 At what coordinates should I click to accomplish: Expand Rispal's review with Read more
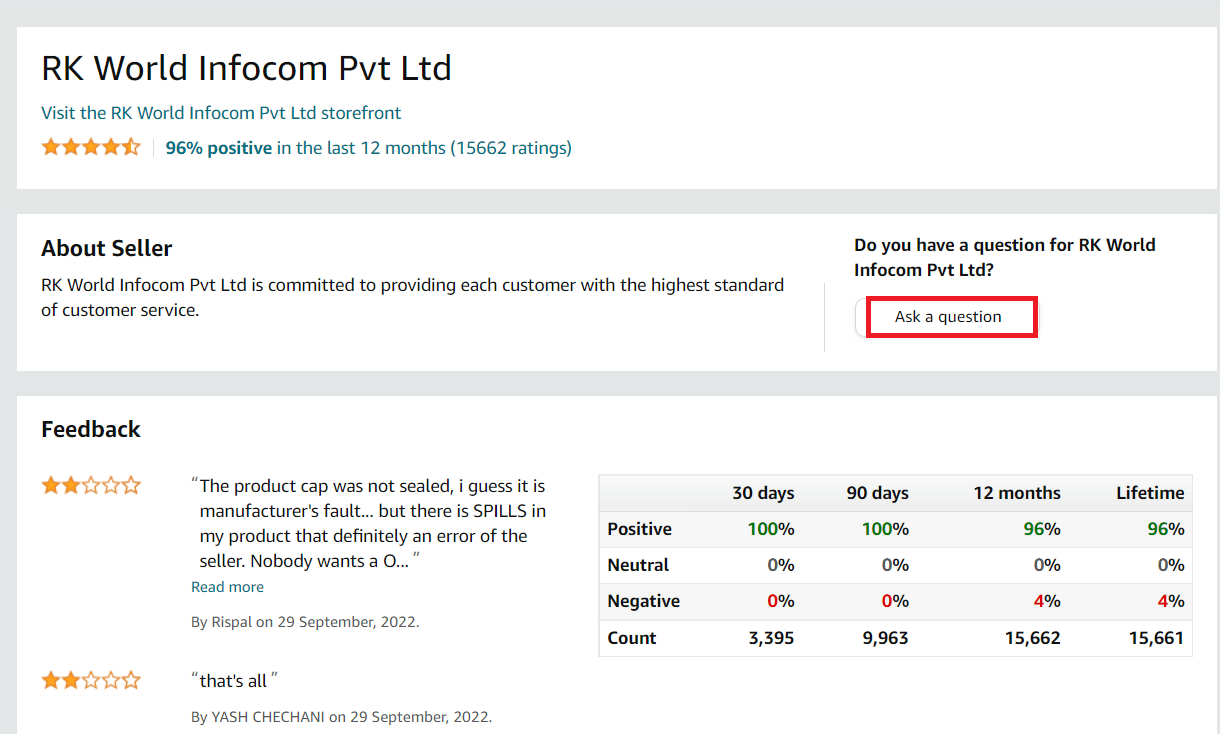click(228, 587)
